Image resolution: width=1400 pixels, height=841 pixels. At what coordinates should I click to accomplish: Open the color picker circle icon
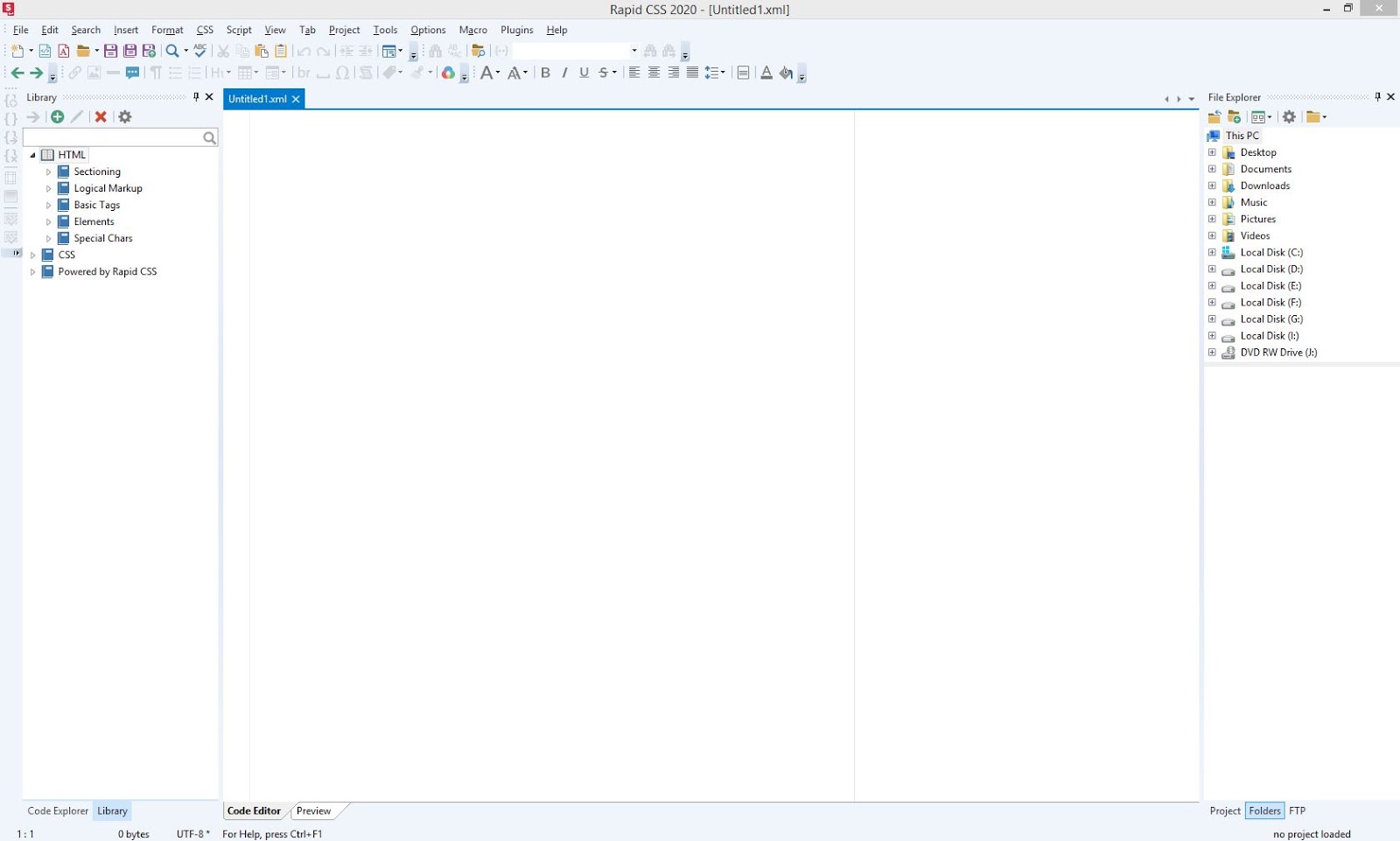[448, 73]
